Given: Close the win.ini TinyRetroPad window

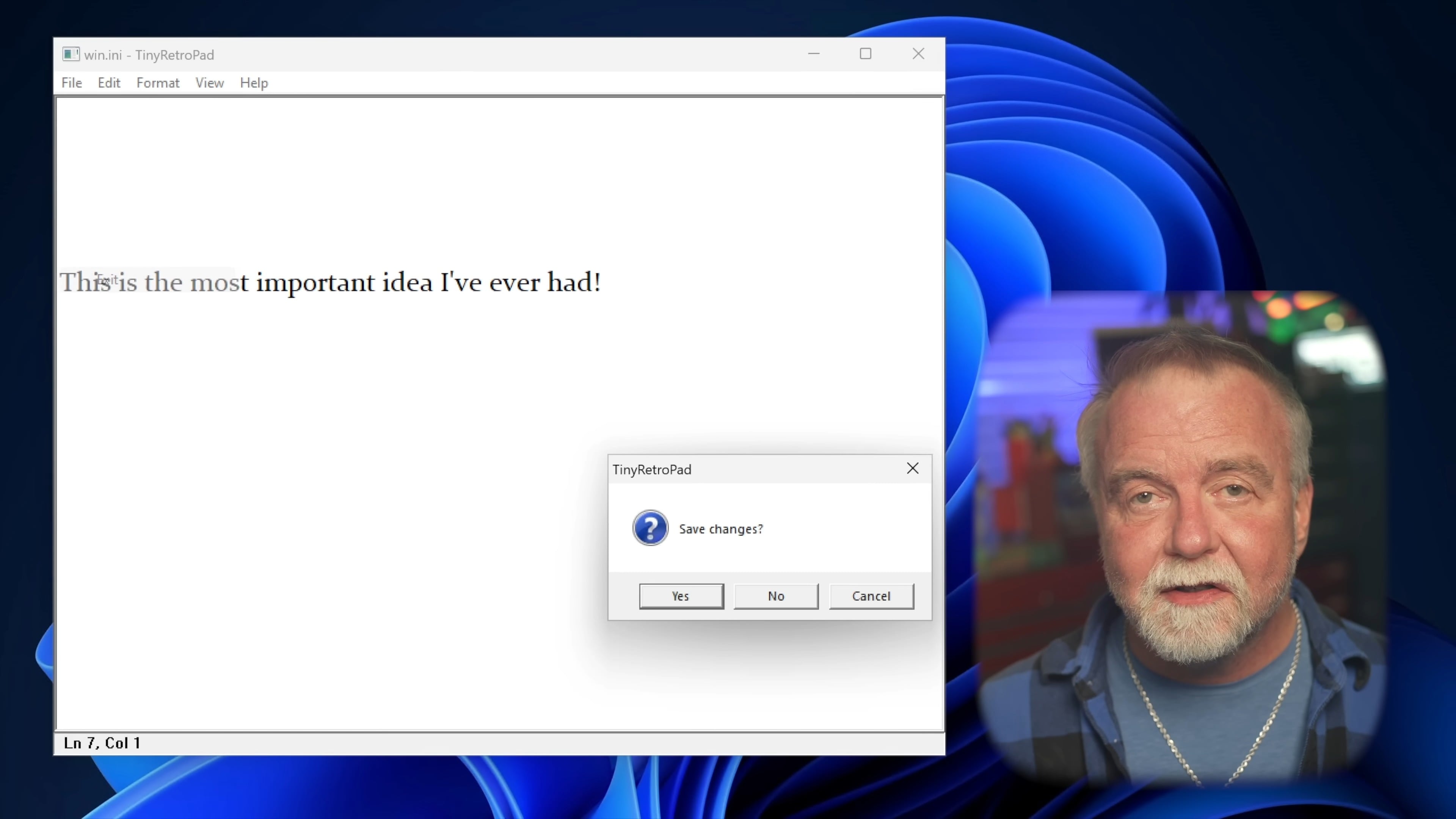Looking at the screenshot, I should (x=918, y=54).
